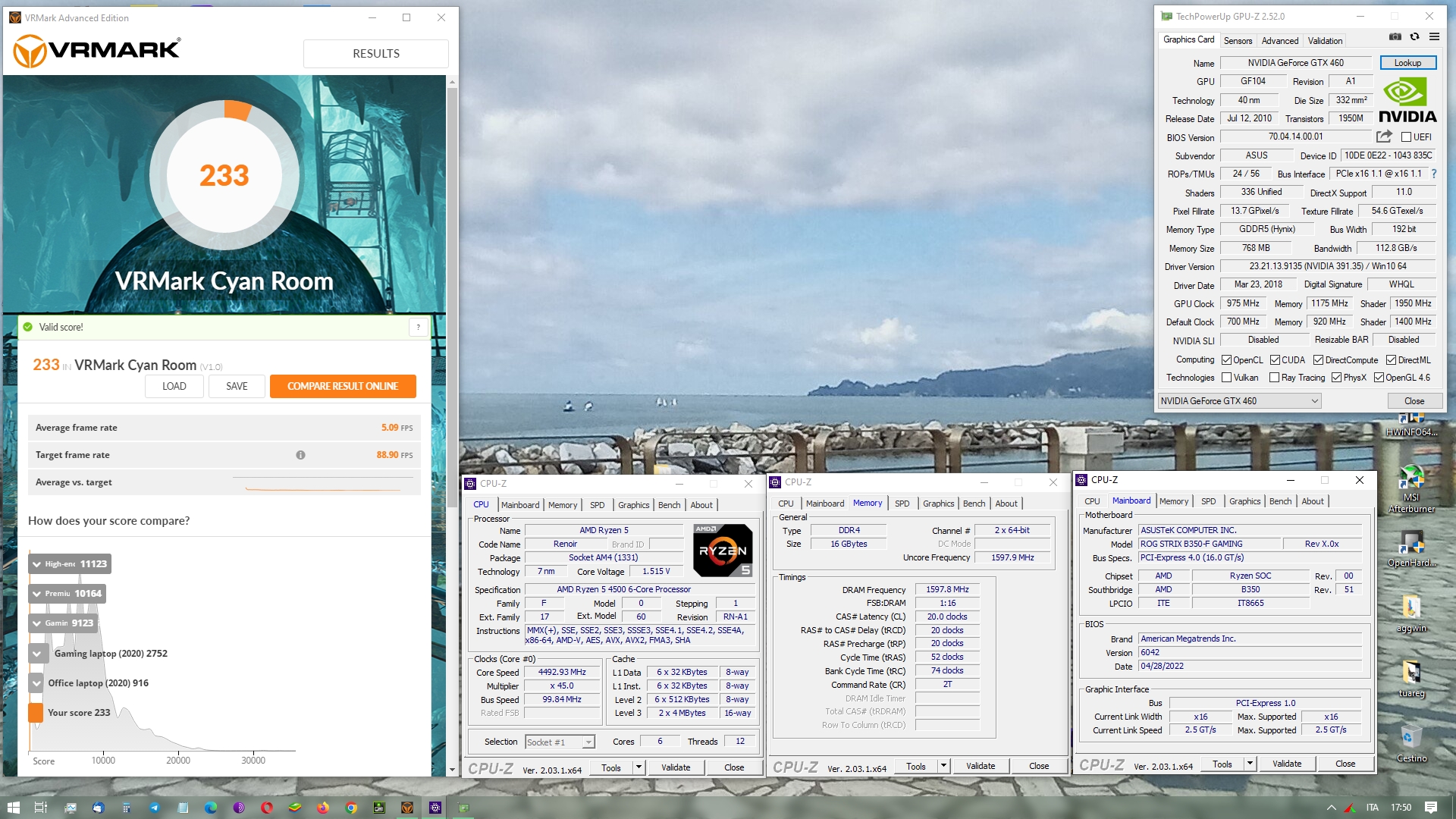1456x819 pixels.
Task: Click COMPARE RESULT ONLINE button
Action: point(343,386)
